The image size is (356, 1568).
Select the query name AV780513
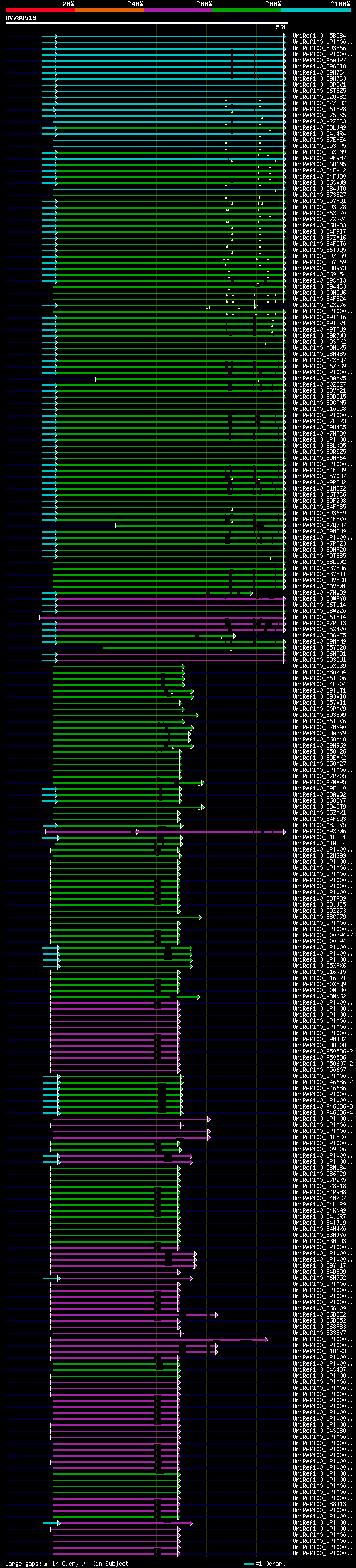pos(21,18)
